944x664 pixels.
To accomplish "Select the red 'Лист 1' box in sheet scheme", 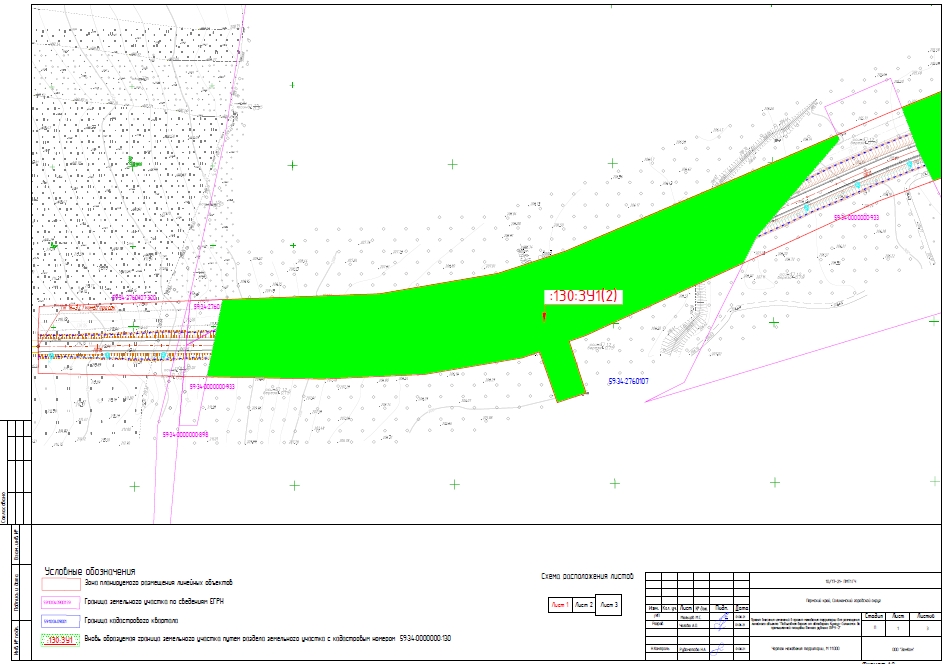I will [x=560, y=605].
